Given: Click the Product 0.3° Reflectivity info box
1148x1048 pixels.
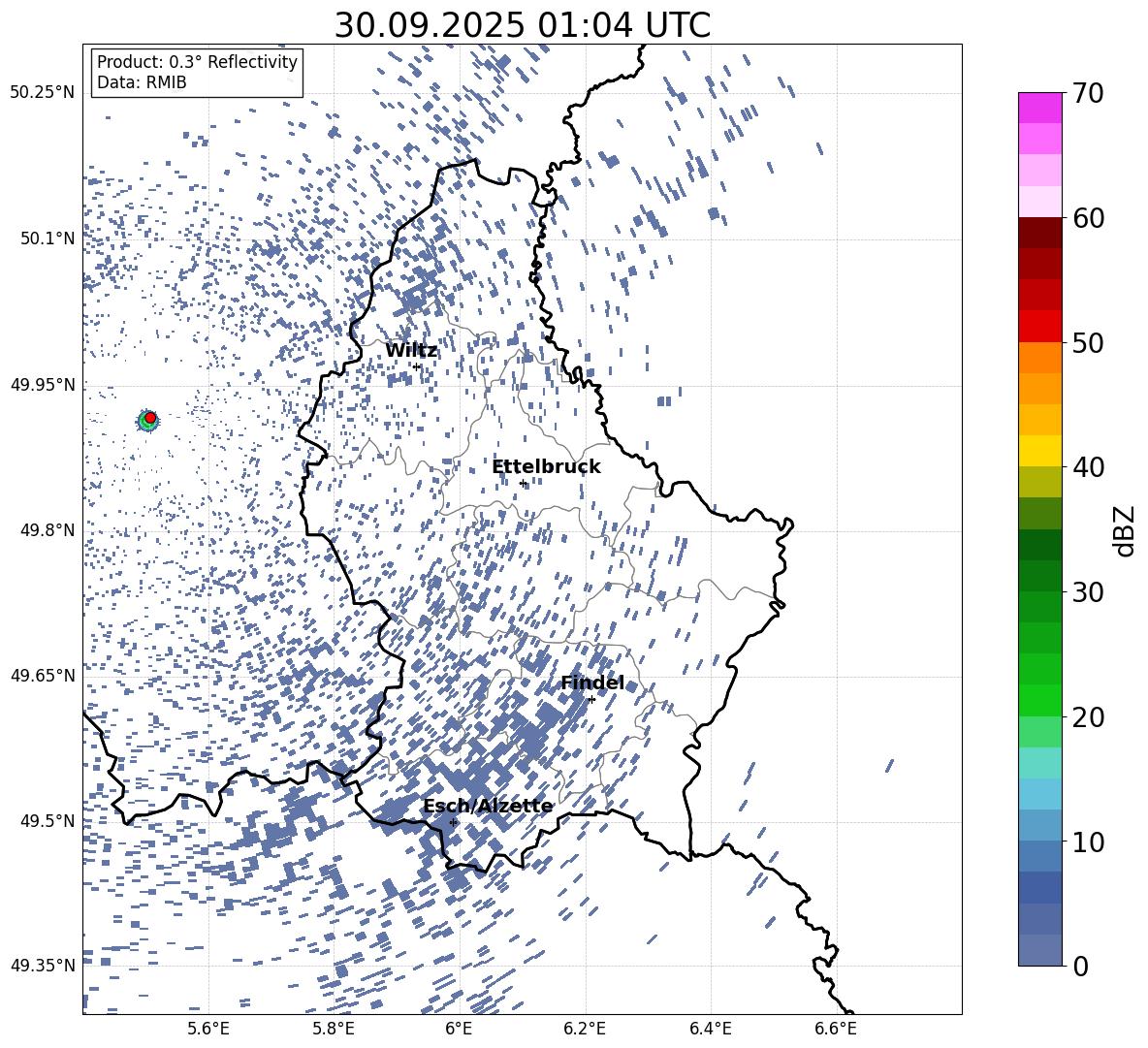Looking at the screenshot, I should click(x=197, y=72).
